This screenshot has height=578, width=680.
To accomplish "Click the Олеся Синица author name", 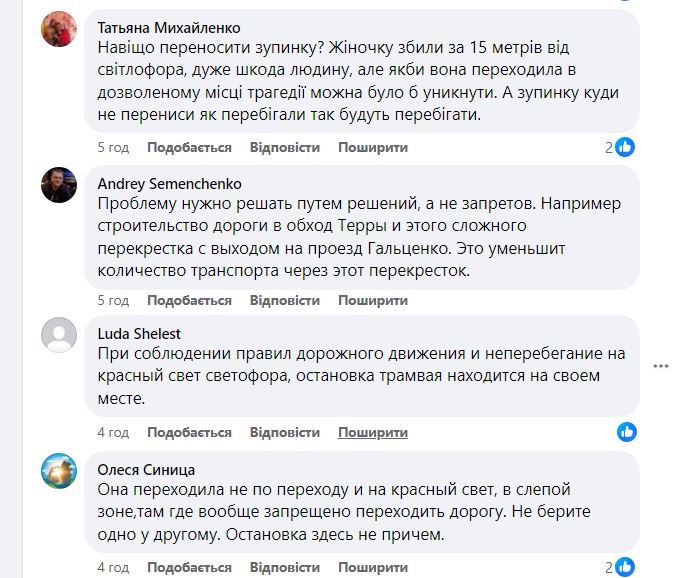I will (x=146, y=469).
